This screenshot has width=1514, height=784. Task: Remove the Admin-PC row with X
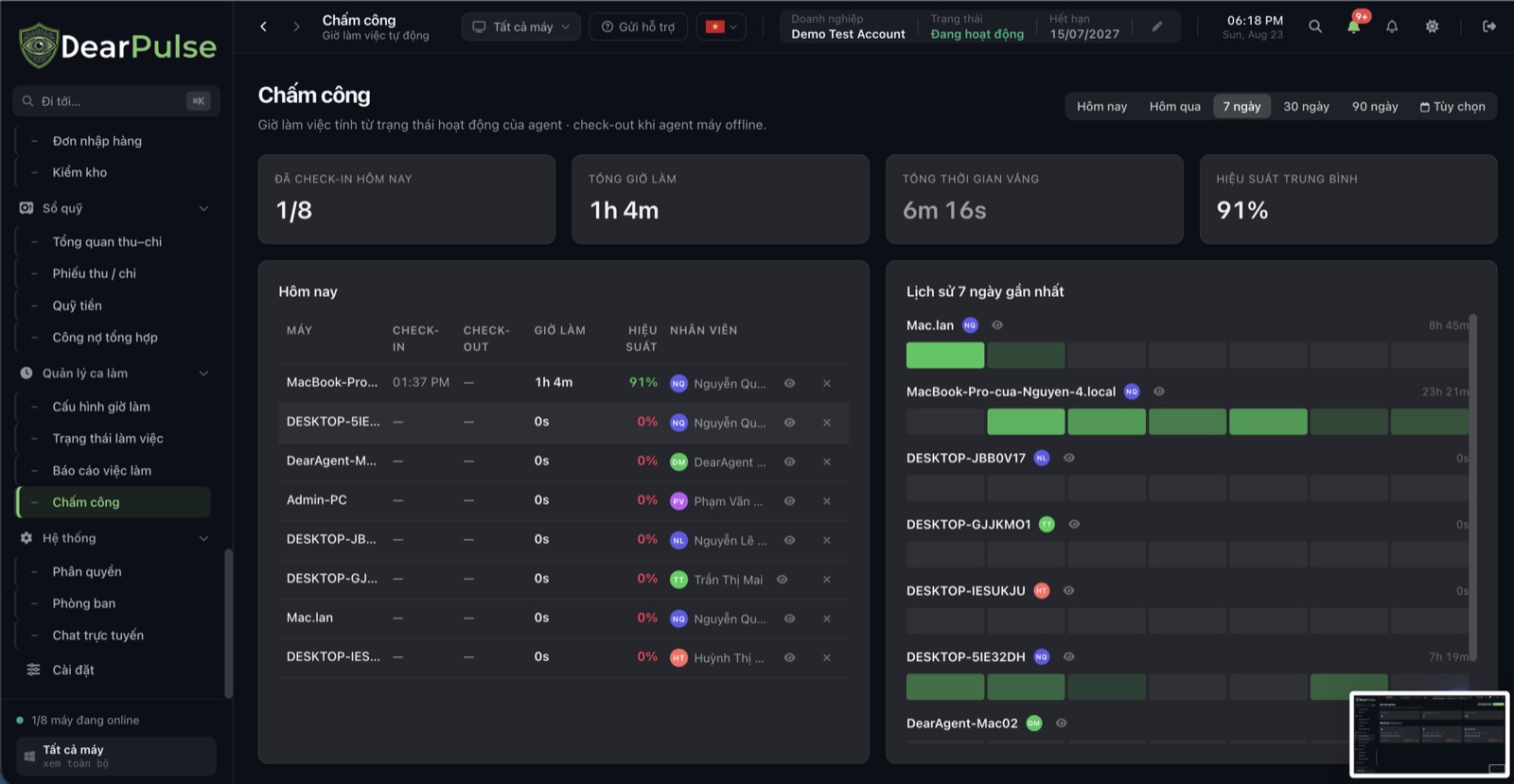click(827, 501)
